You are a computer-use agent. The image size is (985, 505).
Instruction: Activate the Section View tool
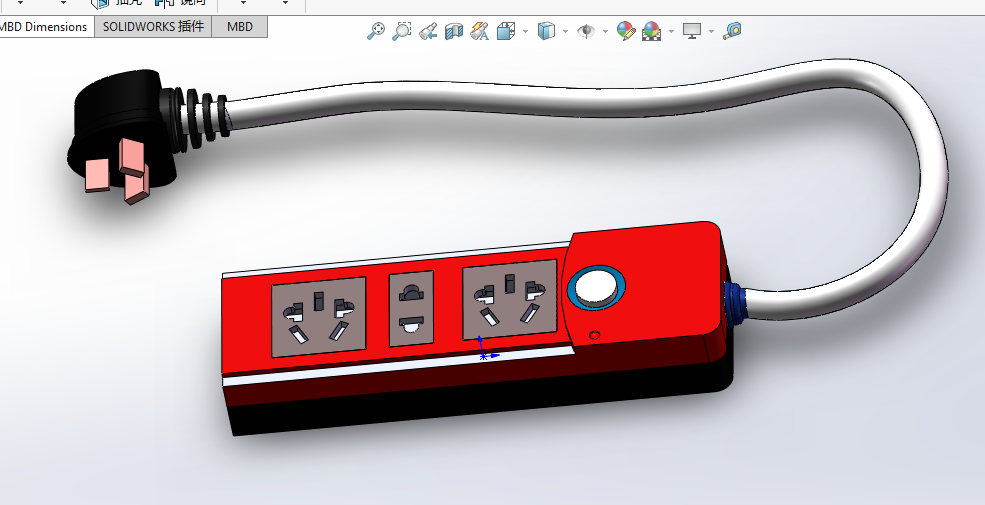[454, 31]
